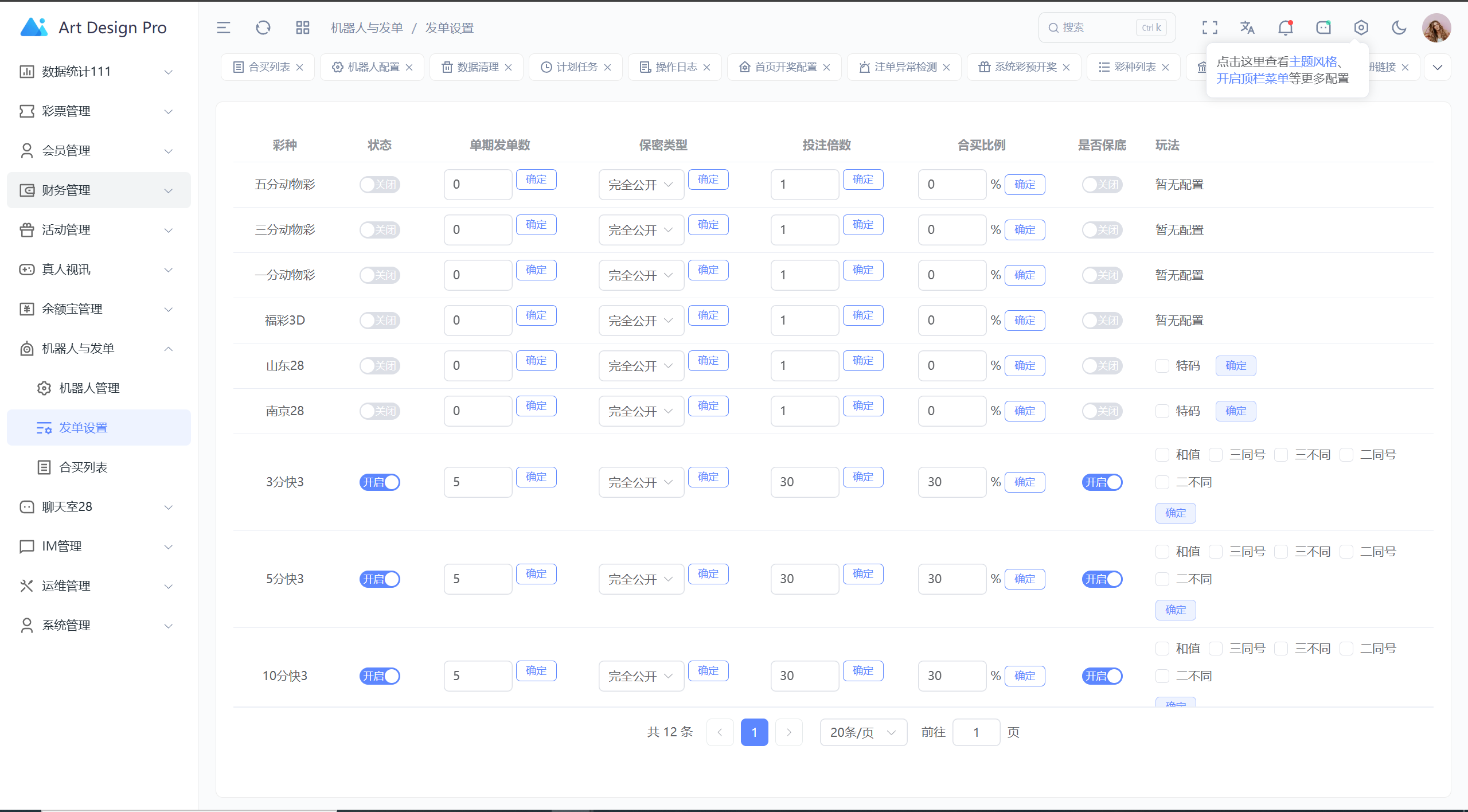Enter fullscreen using the fullscreen icon
Viewport: 1468px width, 812px height.
(1209, 28)
